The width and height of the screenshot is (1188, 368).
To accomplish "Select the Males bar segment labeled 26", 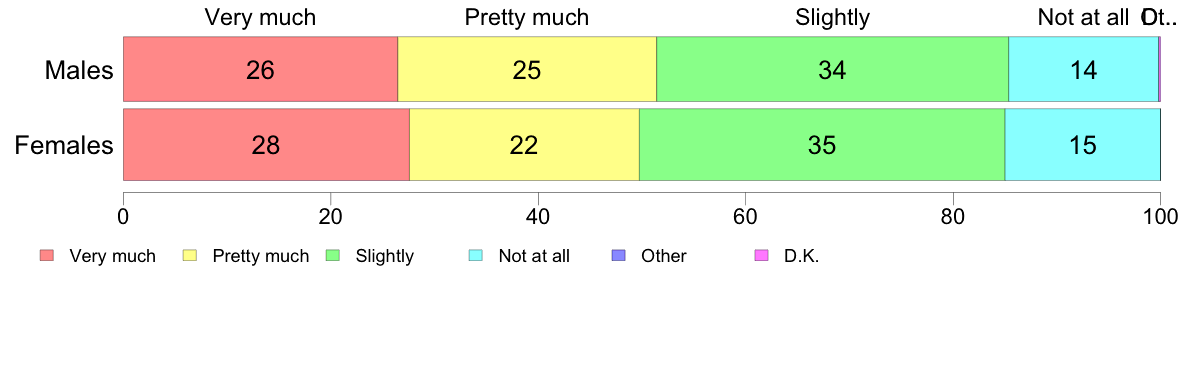I will click(260, 69).
